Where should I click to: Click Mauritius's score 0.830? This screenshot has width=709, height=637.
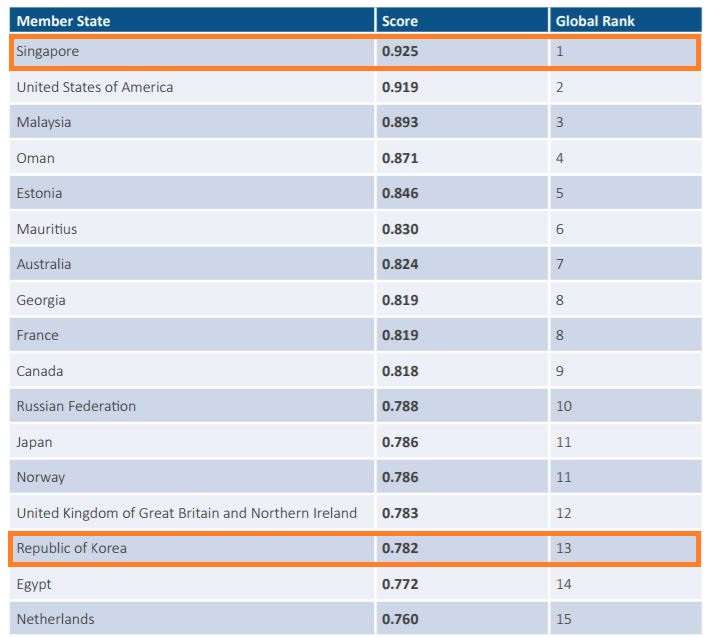click(x=400, y=229)
